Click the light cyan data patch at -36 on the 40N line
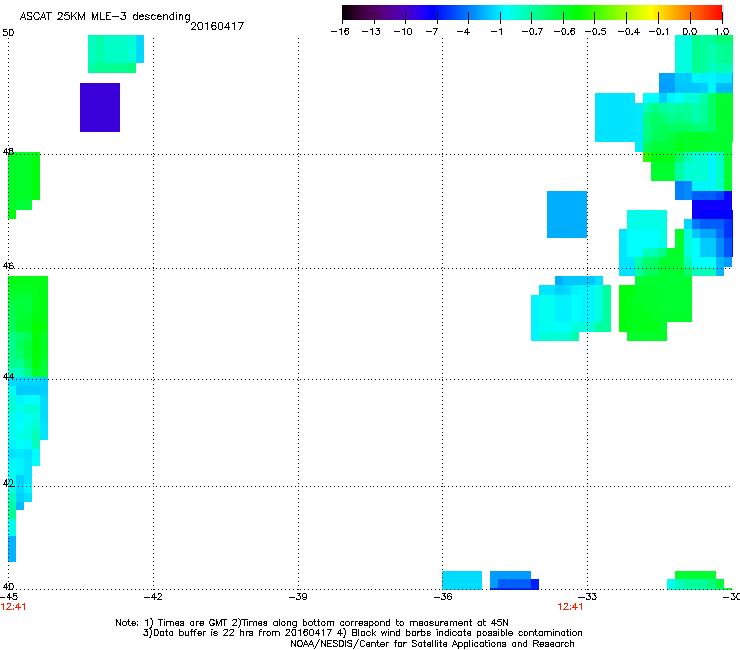740x650 pixels. [x=462, y=580]
